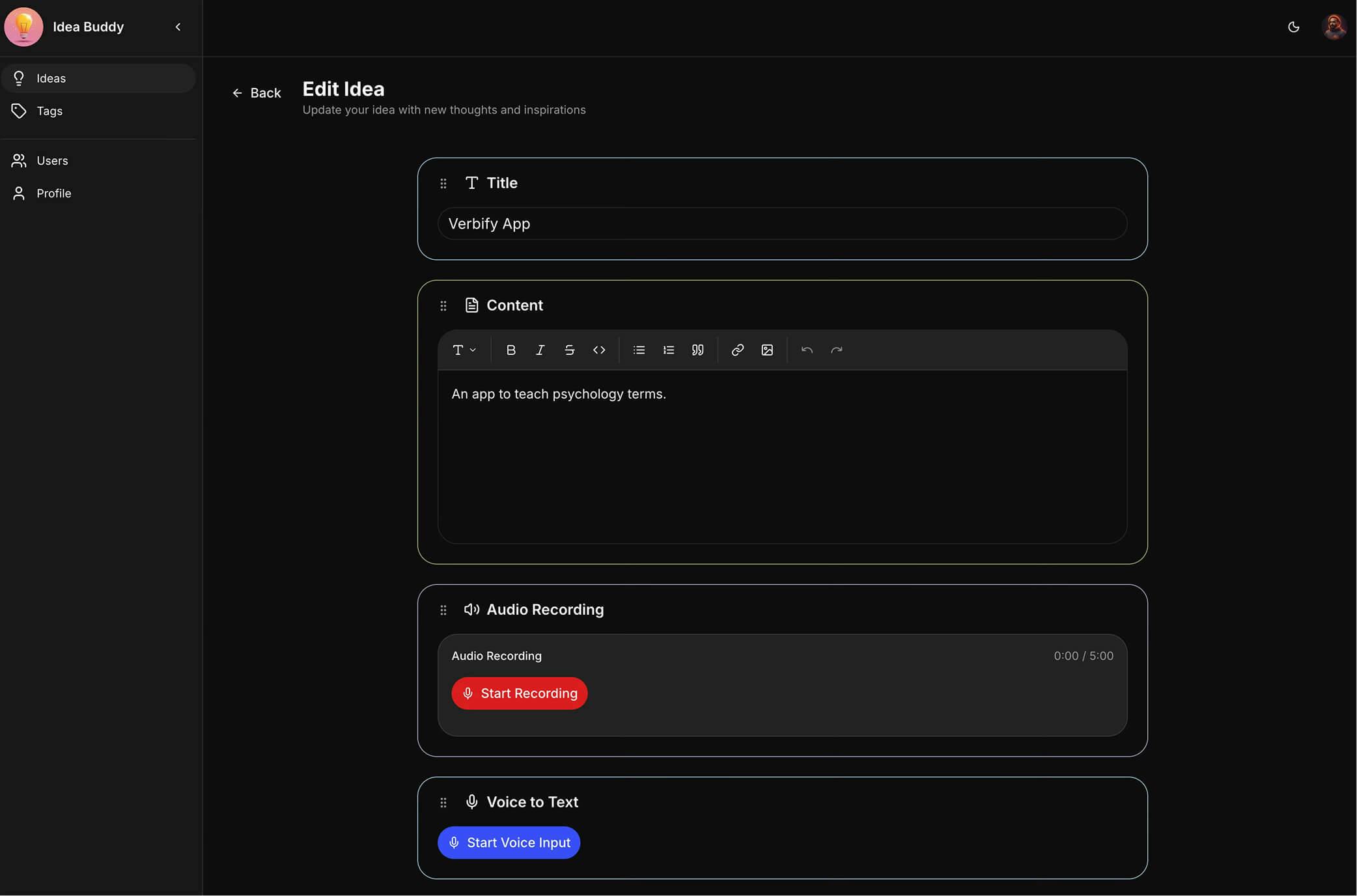Insert a hyperlink
This screenshot has height=896, width=1357.
(x=737, y=350)
